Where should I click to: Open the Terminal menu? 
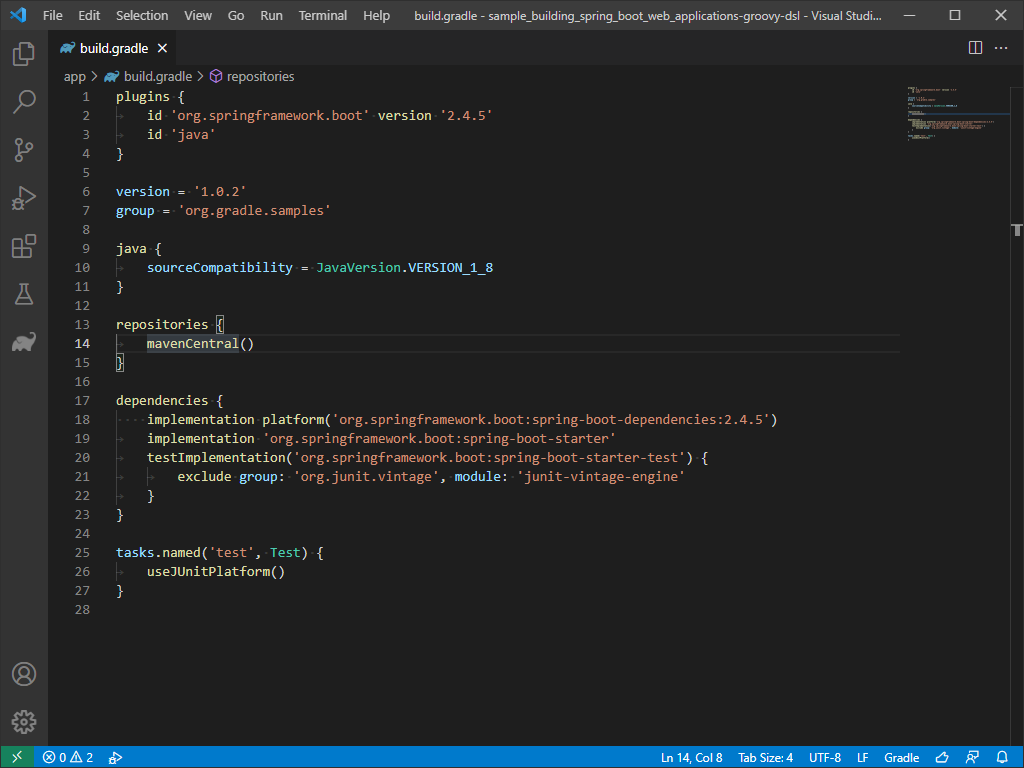[322, 15]
